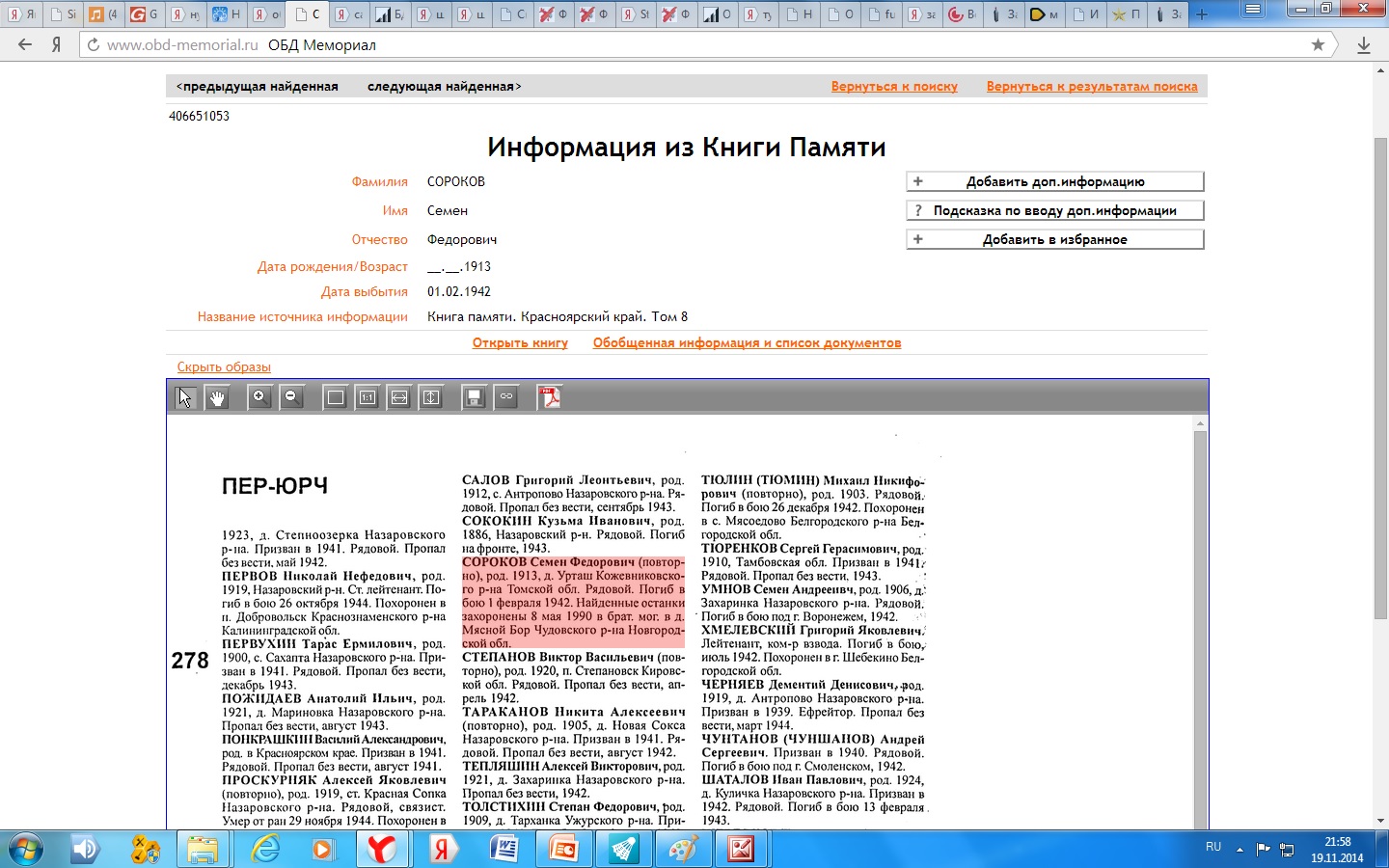Activate the hand pan tool
The width and height of the screenshot is (1389, 868).
coord(218,397)
